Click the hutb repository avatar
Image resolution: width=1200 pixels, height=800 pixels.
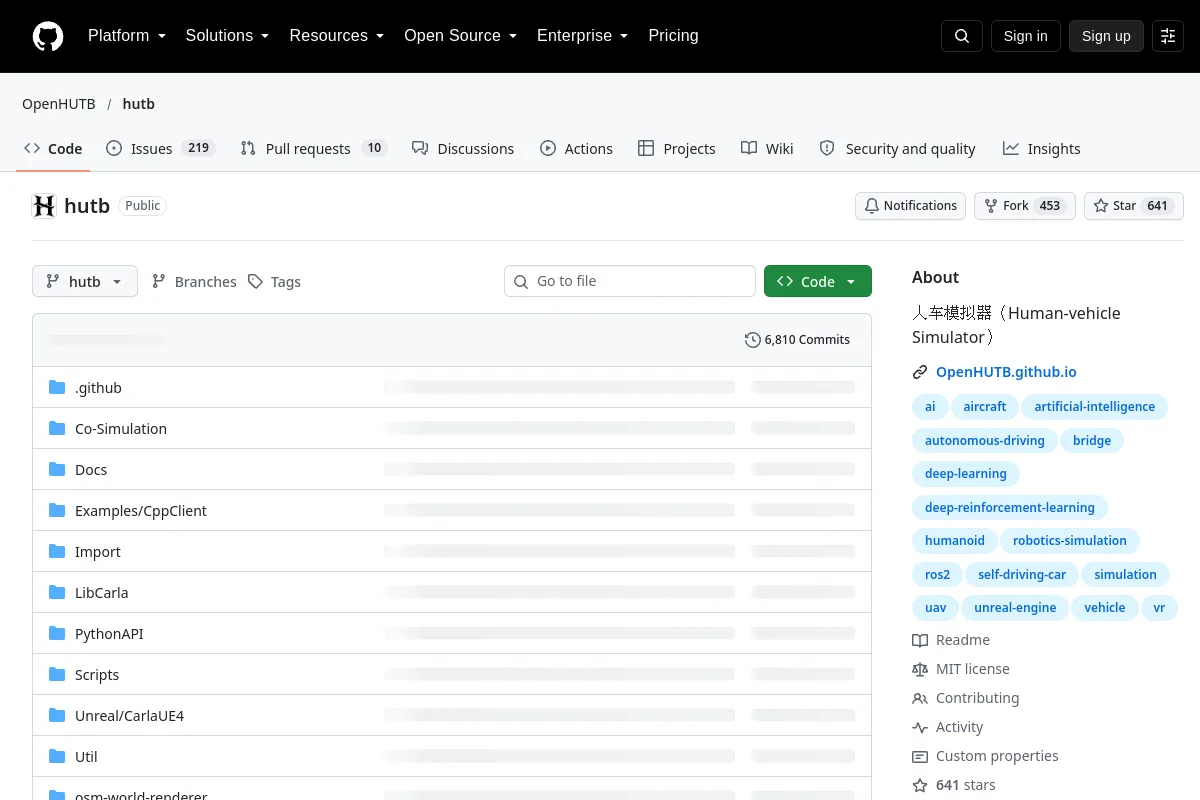click(44, 206)
